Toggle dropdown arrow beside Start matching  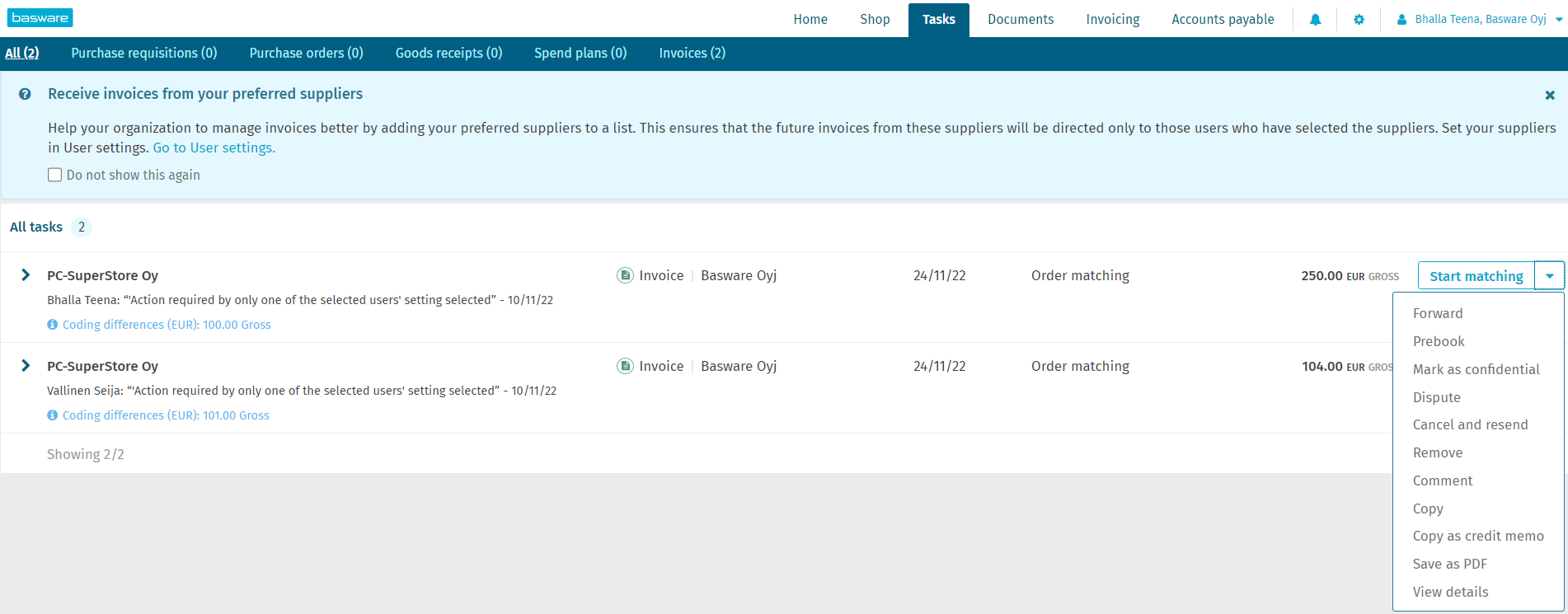pyautogui.click(x=1549, y=276)
